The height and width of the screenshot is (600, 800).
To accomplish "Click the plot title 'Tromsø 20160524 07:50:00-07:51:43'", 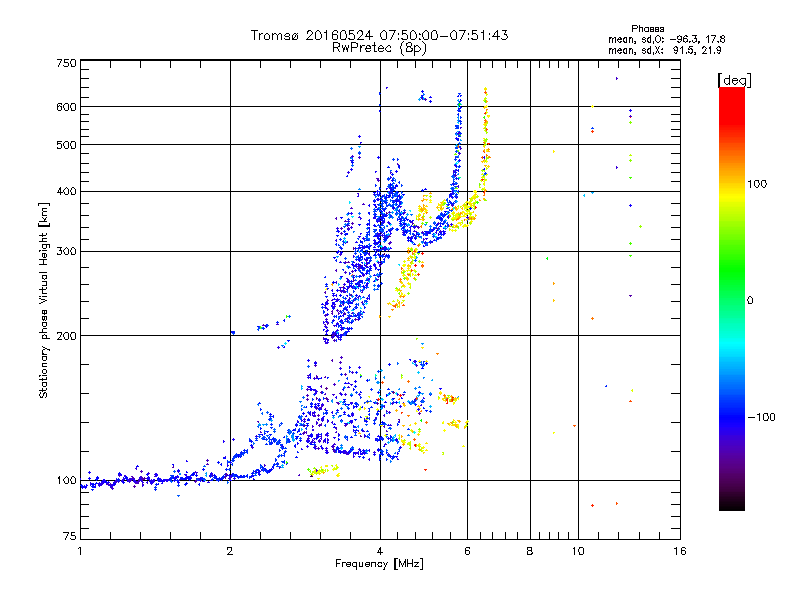I will 379,35.
